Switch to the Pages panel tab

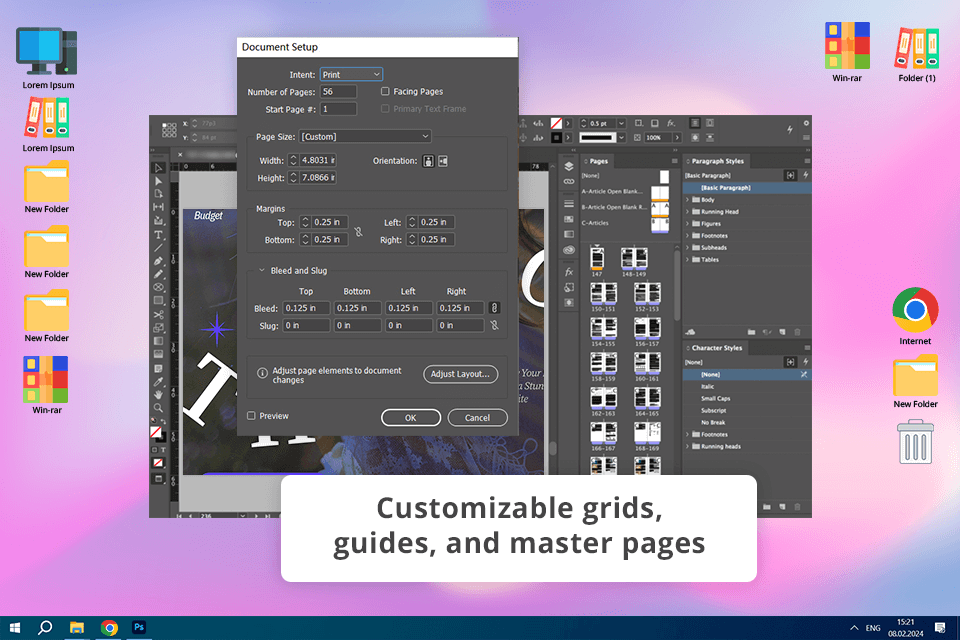pyautogui.click(x=596, y=161)
